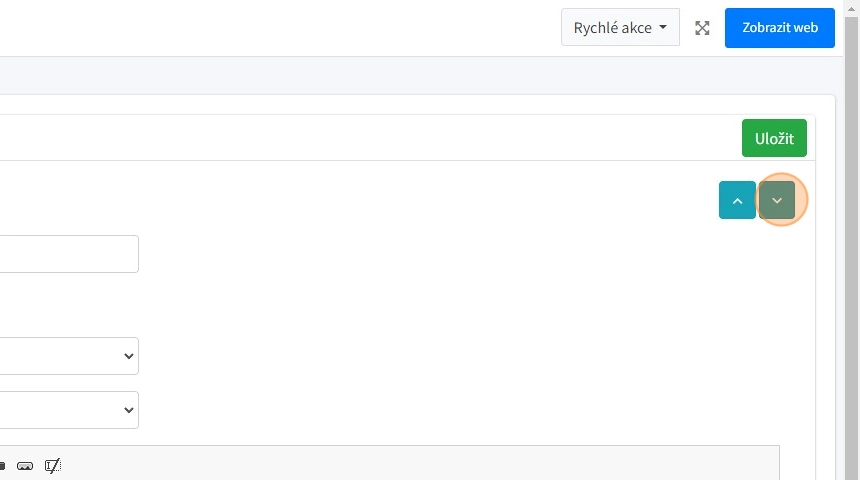Focus the text input field

point(68,254)
